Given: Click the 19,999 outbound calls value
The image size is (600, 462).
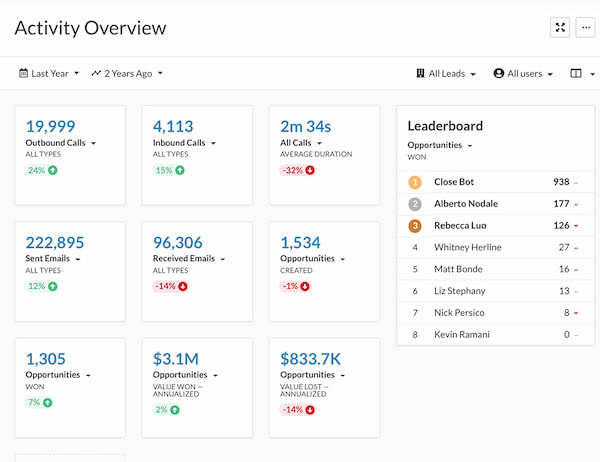Looking at the screenshot, I should (x=51, y=126).
